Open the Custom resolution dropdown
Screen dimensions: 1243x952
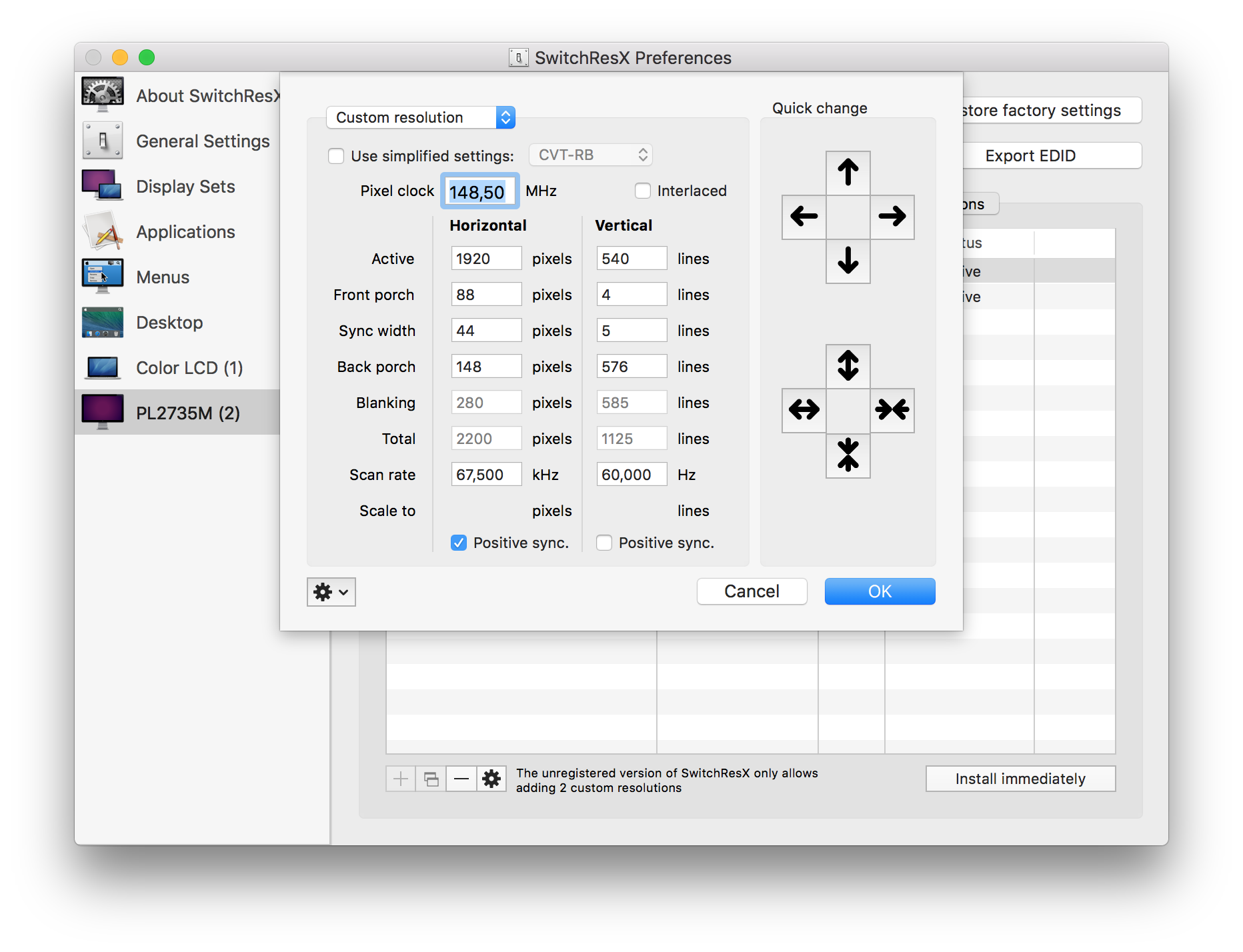coord(421,117)
